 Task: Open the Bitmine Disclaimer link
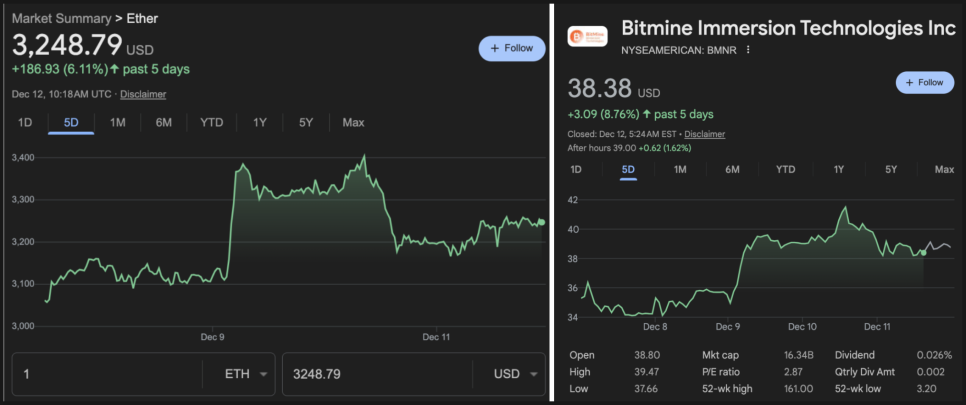click(704, 134)
